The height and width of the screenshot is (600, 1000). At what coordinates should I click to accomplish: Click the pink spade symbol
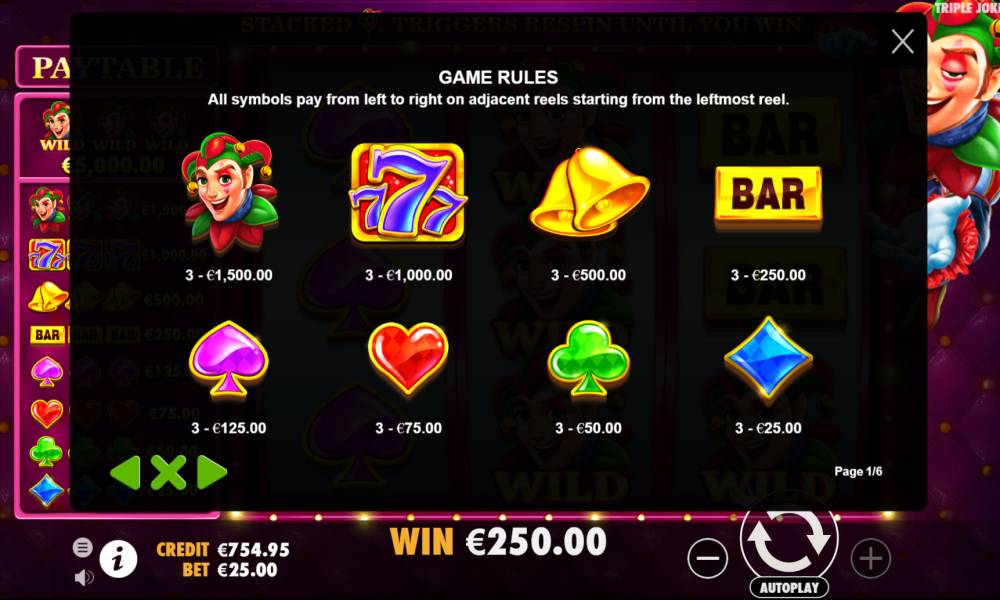[228, 359]
